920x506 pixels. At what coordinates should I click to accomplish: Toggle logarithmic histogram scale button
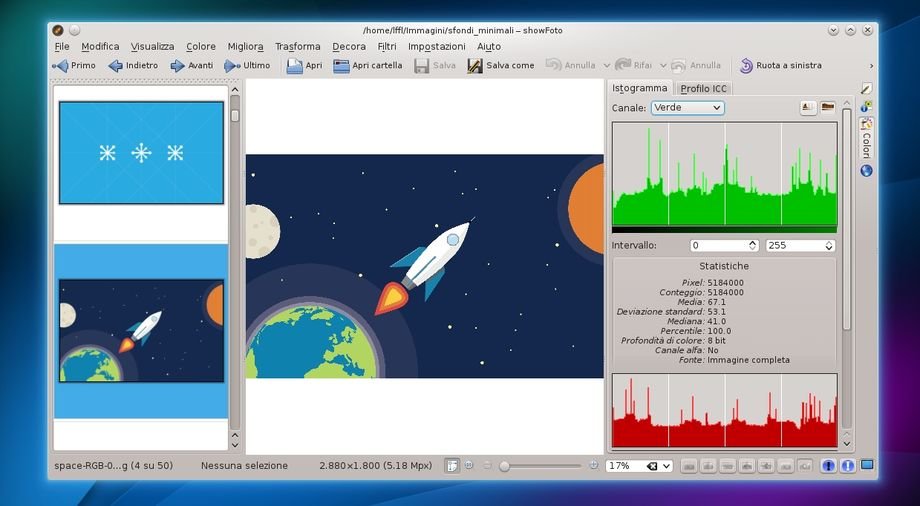tap(828, 107)
